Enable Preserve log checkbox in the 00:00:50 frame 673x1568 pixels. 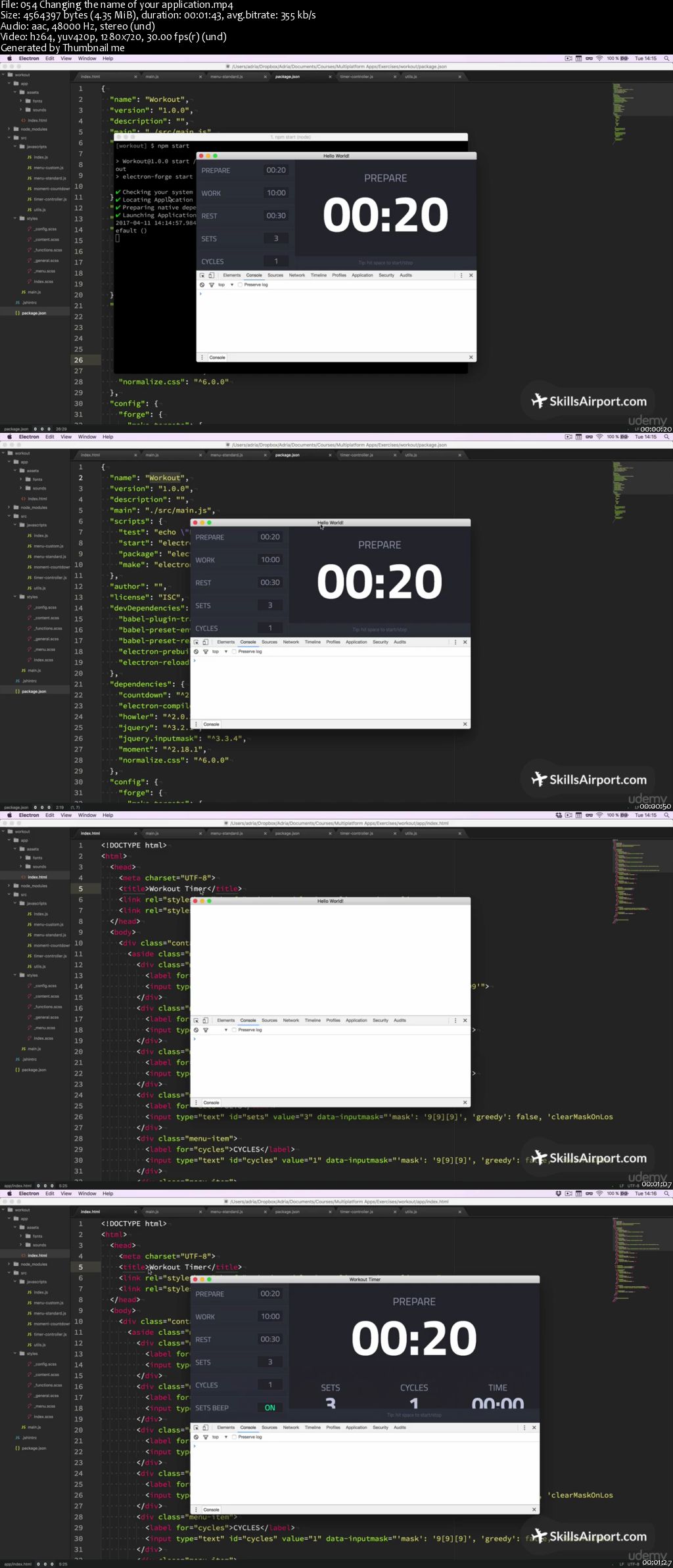[x=235, y=652]
